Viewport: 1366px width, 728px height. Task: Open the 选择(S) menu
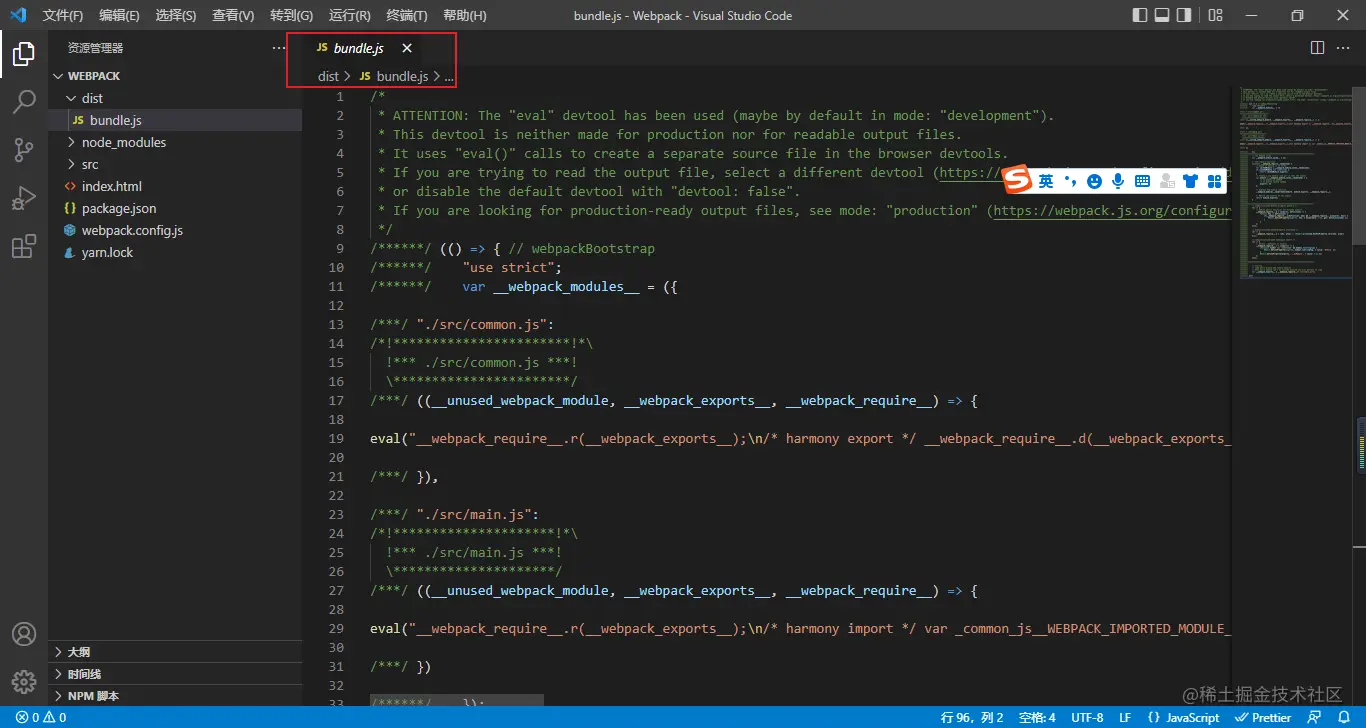point(176,15)
